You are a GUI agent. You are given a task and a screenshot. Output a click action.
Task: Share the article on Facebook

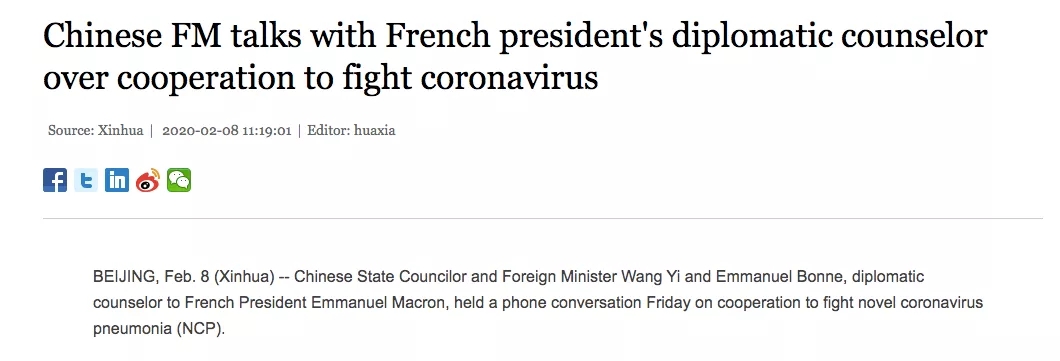[x=55, y=180]
